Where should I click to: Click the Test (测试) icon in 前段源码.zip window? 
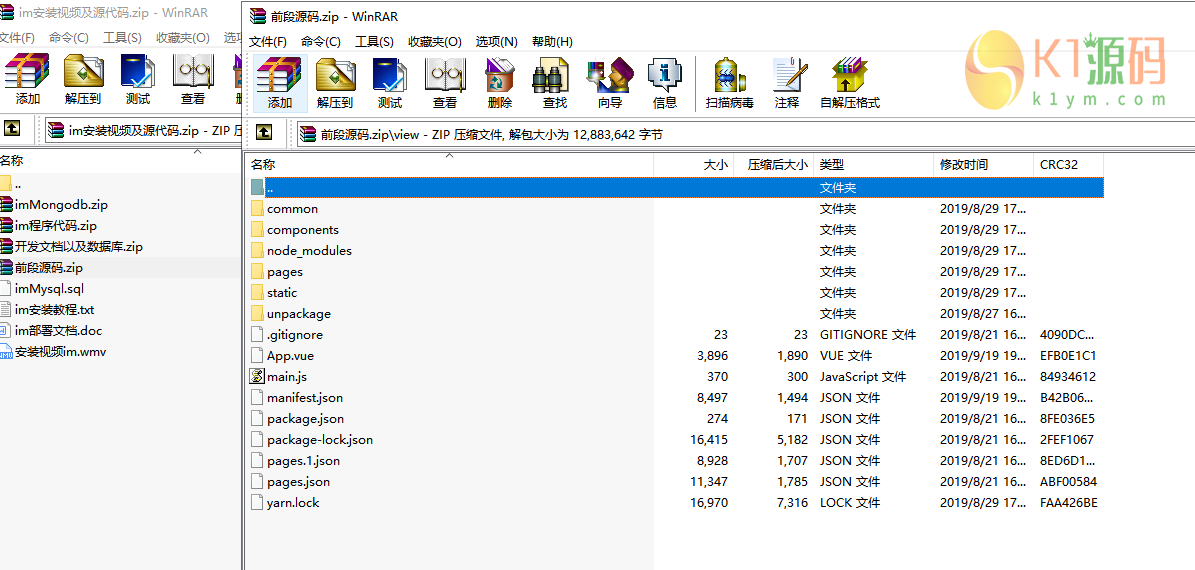click(x=390, y=82)
